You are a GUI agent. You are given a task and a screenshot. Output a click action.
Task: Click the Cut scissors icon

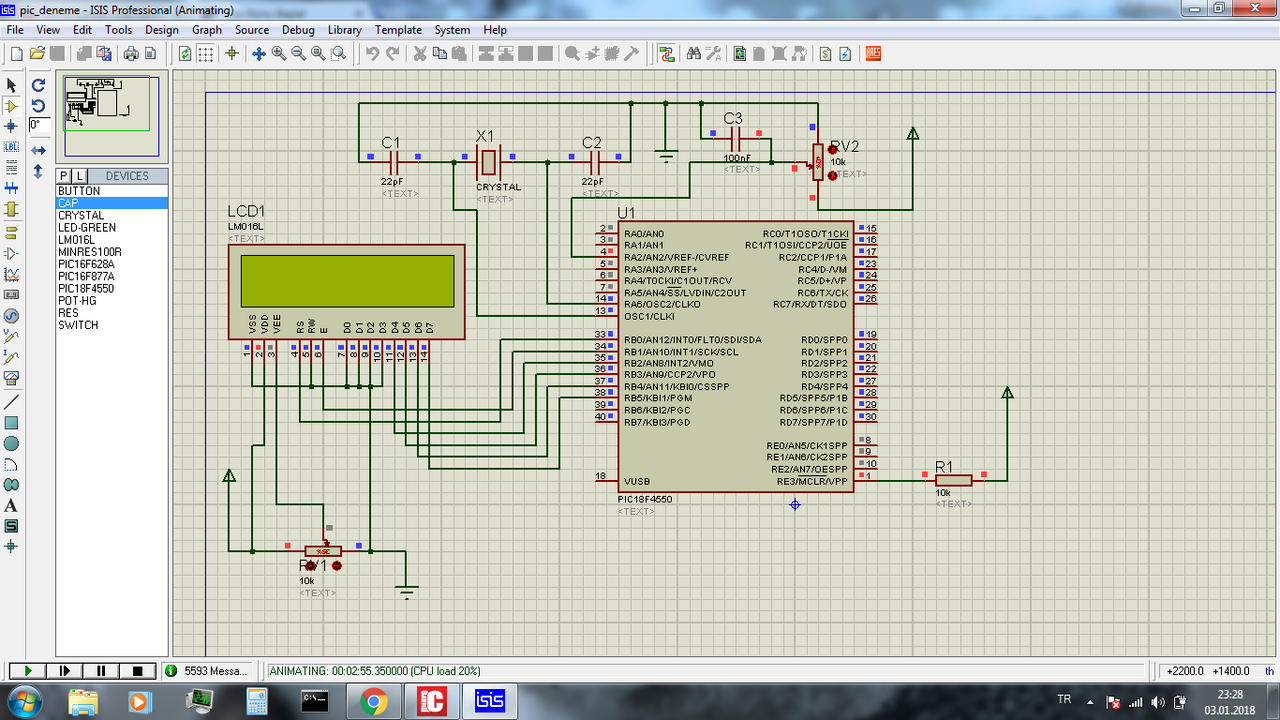pos(420,54)
